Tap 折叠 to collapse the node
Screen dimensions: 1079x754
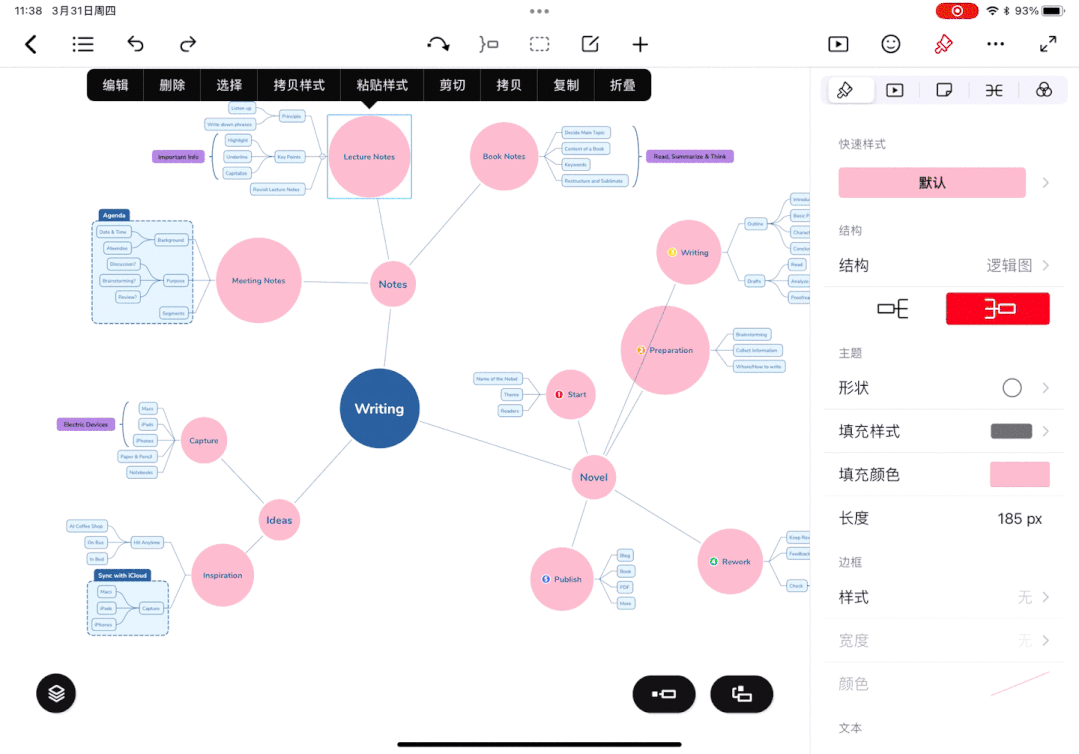click(x=622, y=85)
